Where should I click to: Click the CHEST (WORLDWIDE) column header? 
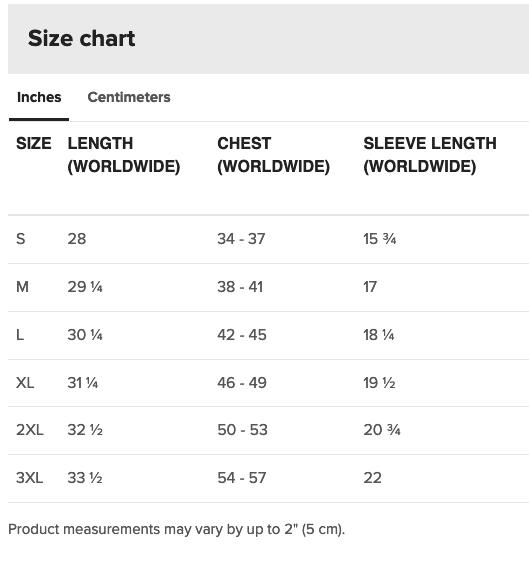(x=273, y=155)
